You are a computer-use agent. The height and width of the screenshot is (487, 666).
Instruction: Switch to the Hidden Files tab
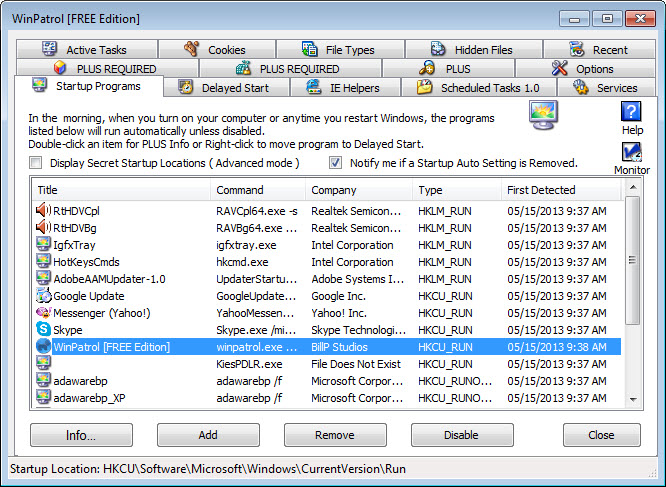(x=474, y=49)
